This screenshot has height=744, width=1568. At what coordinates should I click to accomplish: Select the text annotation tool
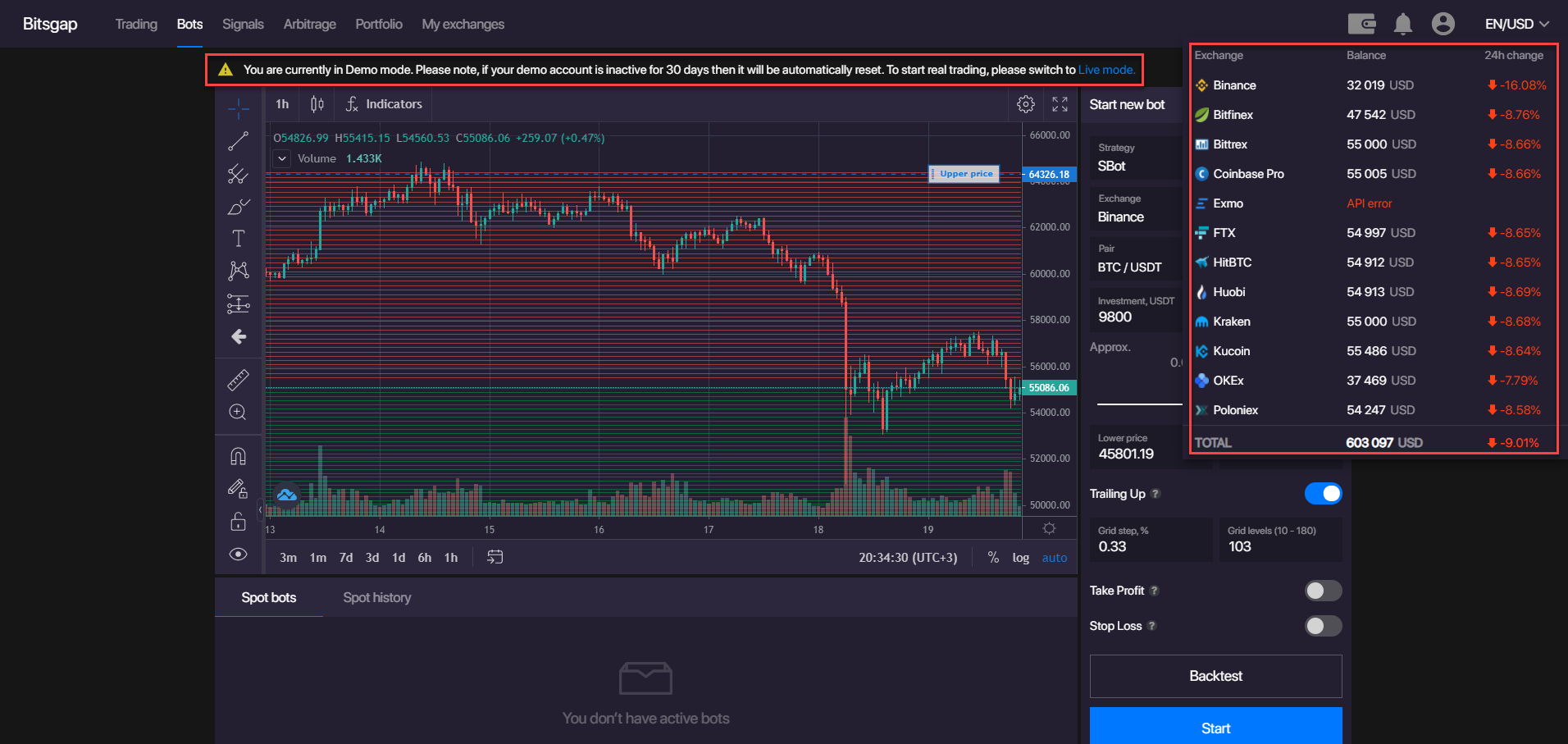point(239,239)
